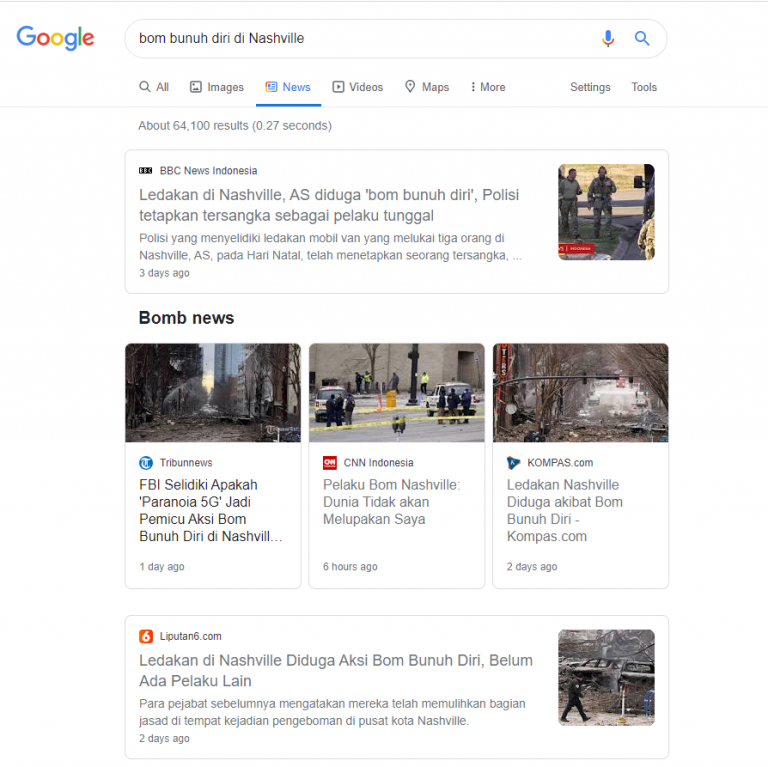Click the KOMPAS.com source icon
The width and height of the screenshot is (768, 767).
513,463
